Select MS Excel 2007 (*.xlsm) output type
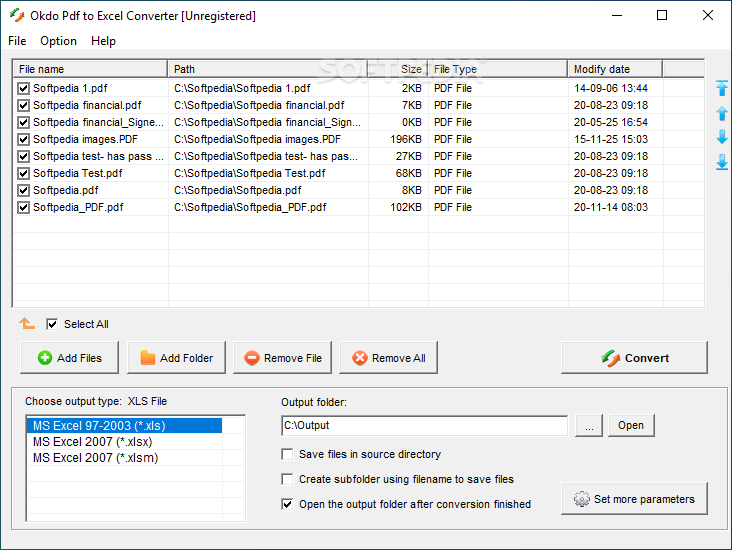Viewport: 732px width, 550px height. point(124,458)
